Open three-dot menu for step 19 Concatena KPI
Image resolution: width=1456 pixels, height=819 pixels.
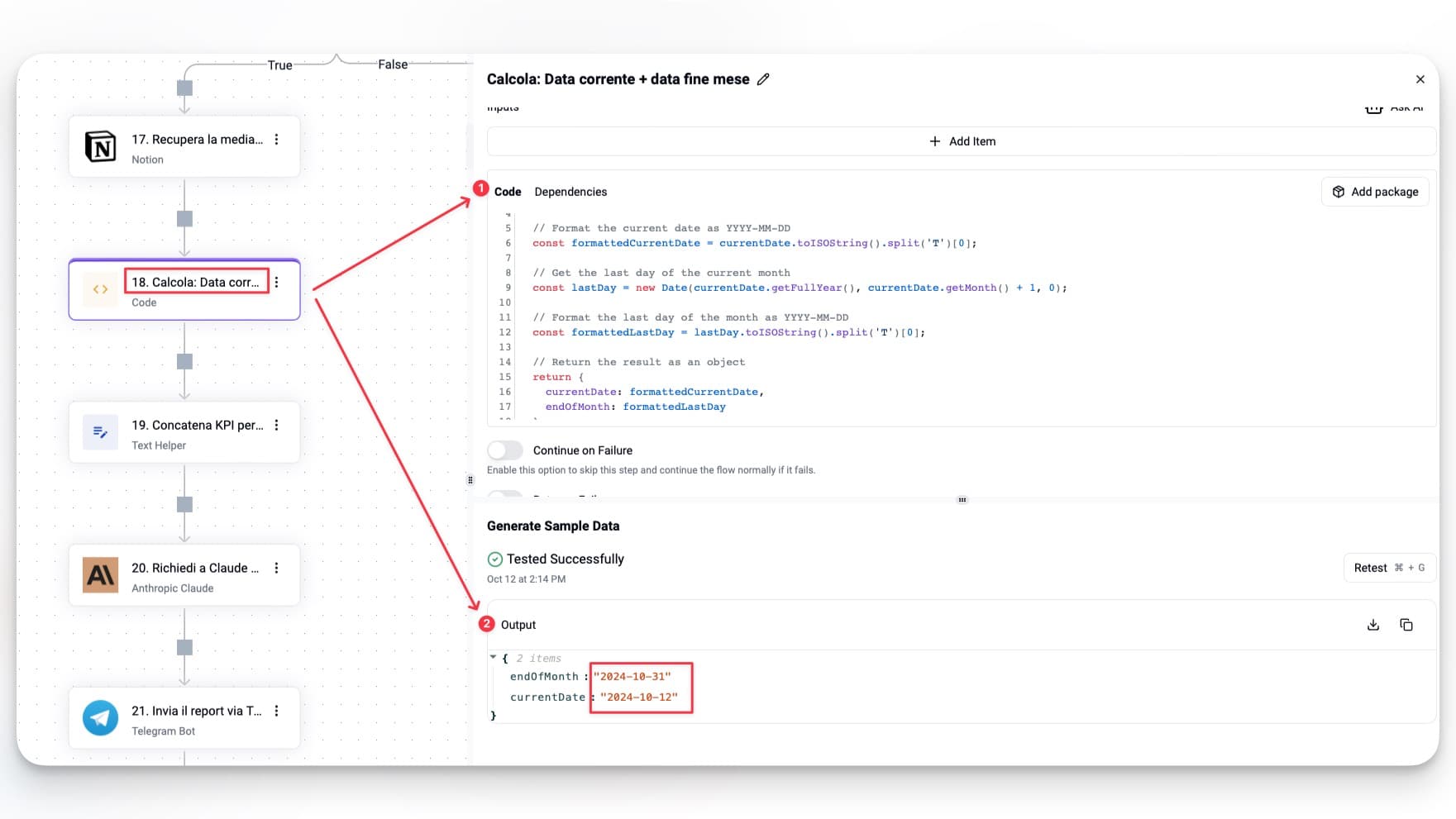(277, 425)
